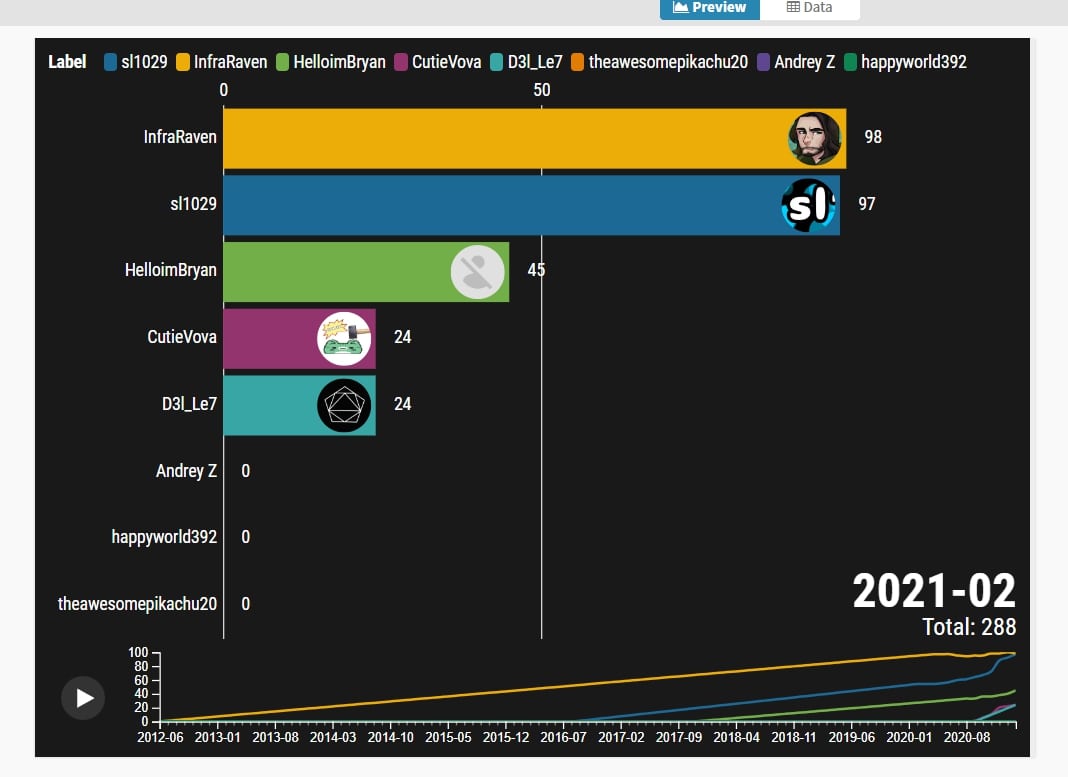Screen dimensions: 1068x777
Task: Click the sl1029 avatar icon on the bar
Action: [x=807, y=205]
